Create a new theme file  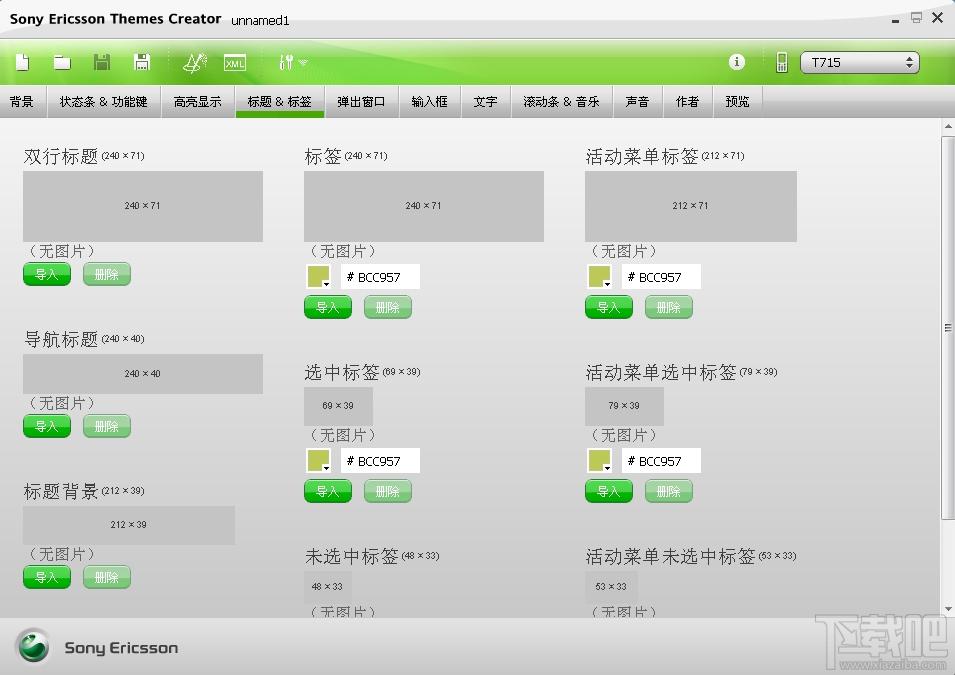tap(23, 62)
